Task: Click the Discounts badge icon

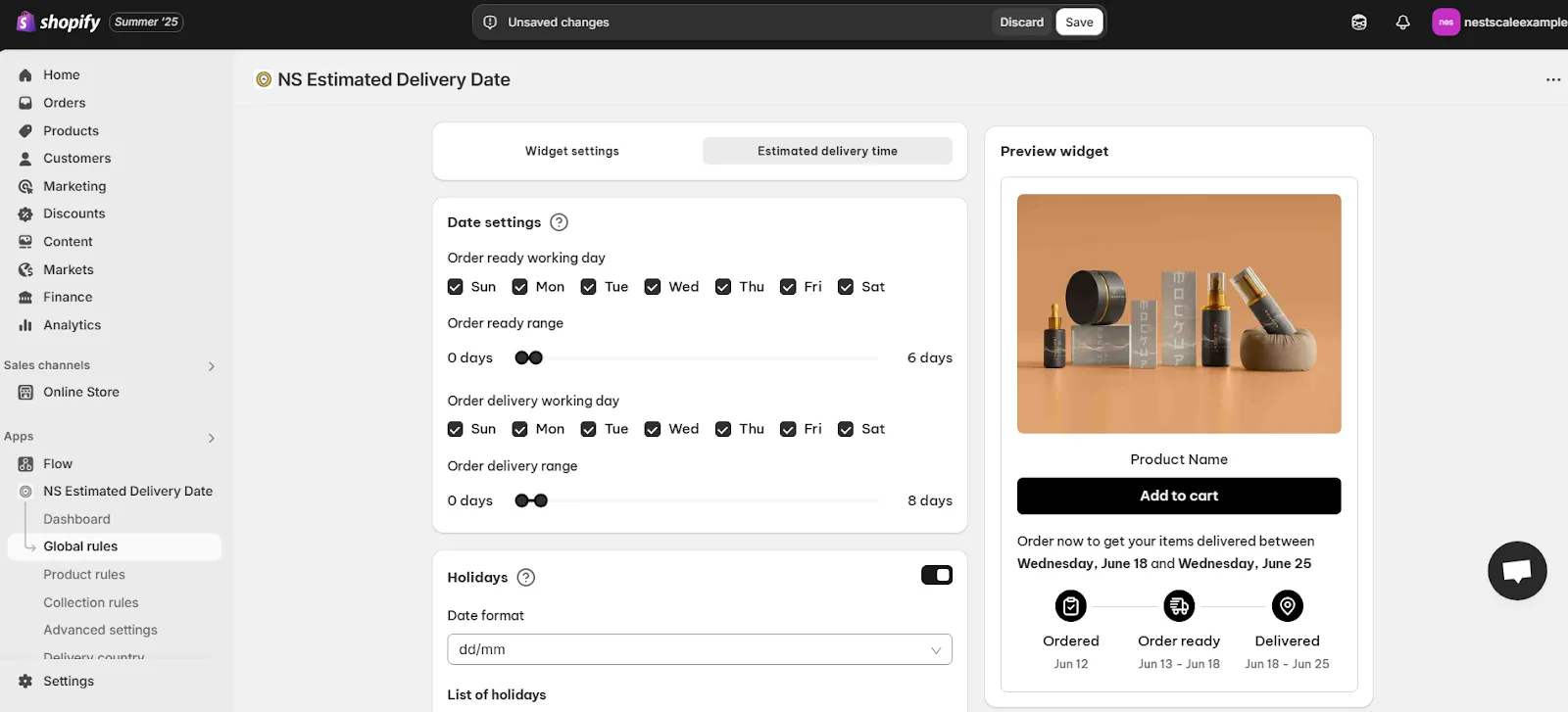Action: [x=25, y=214]
